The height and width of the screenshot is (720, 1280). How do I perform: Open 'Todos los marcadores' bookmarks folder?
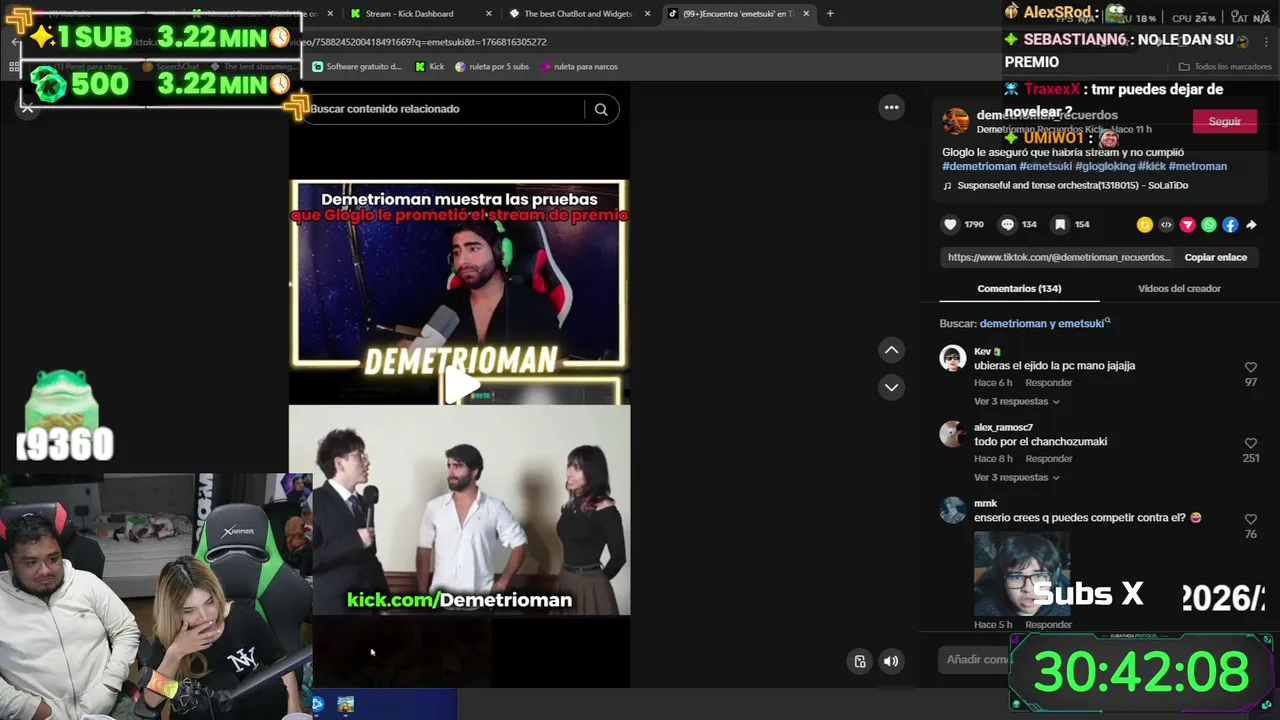tap(1224, 67)
